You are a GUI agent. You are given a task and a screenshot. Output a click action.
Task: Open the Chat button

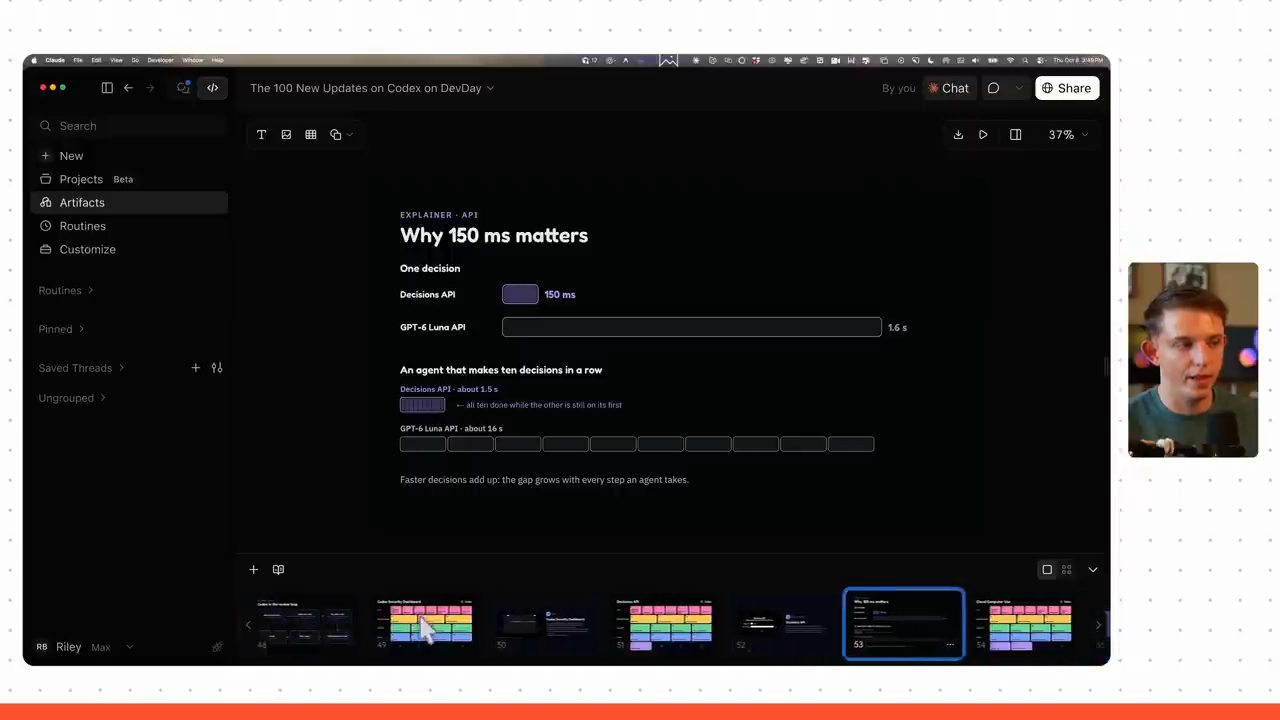pyautogui.click(x=948, y=88)
